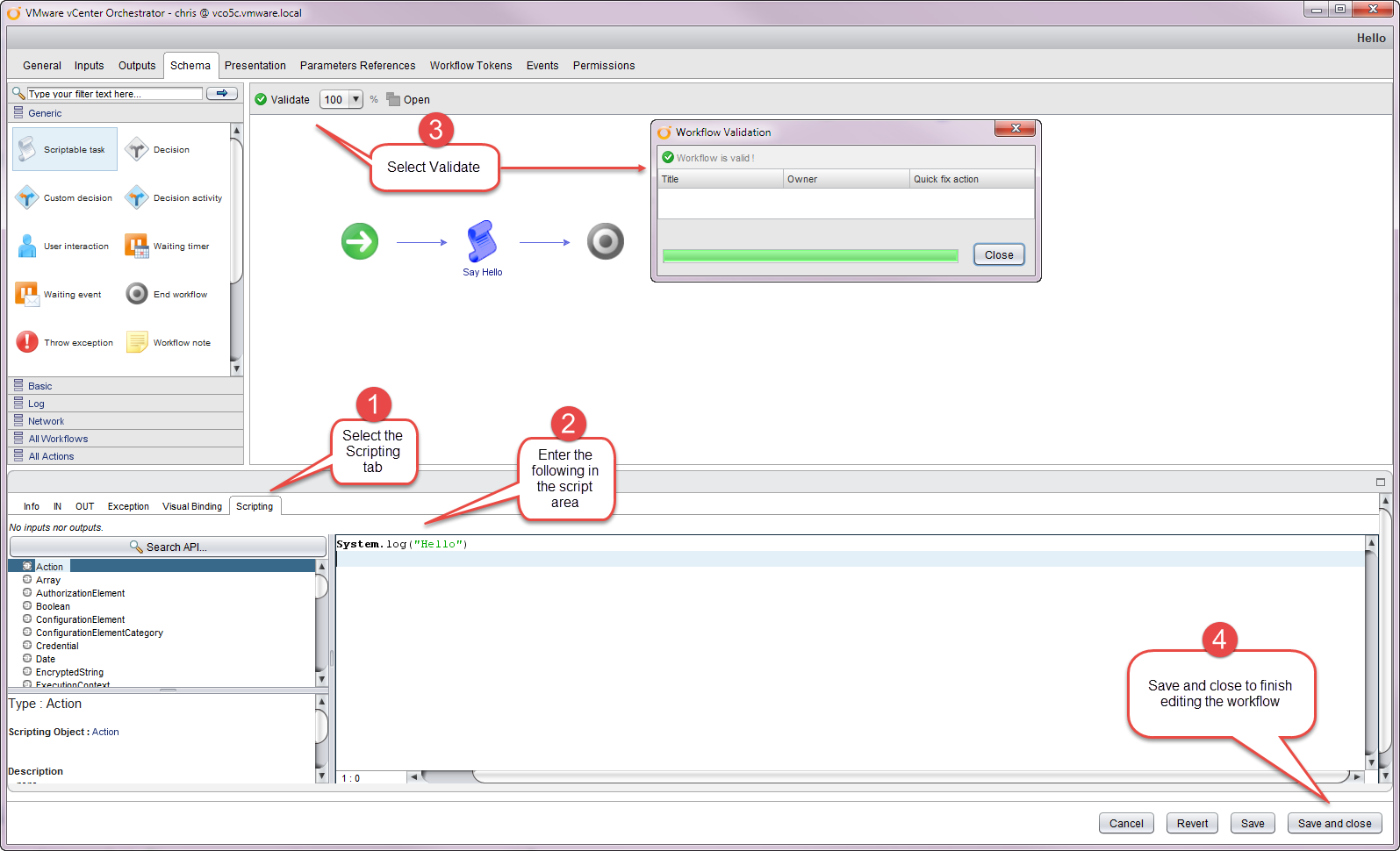This screenshot has width=1400, height=851.
Task: Switch to the Presentation tab
Action: pos(255,66)
